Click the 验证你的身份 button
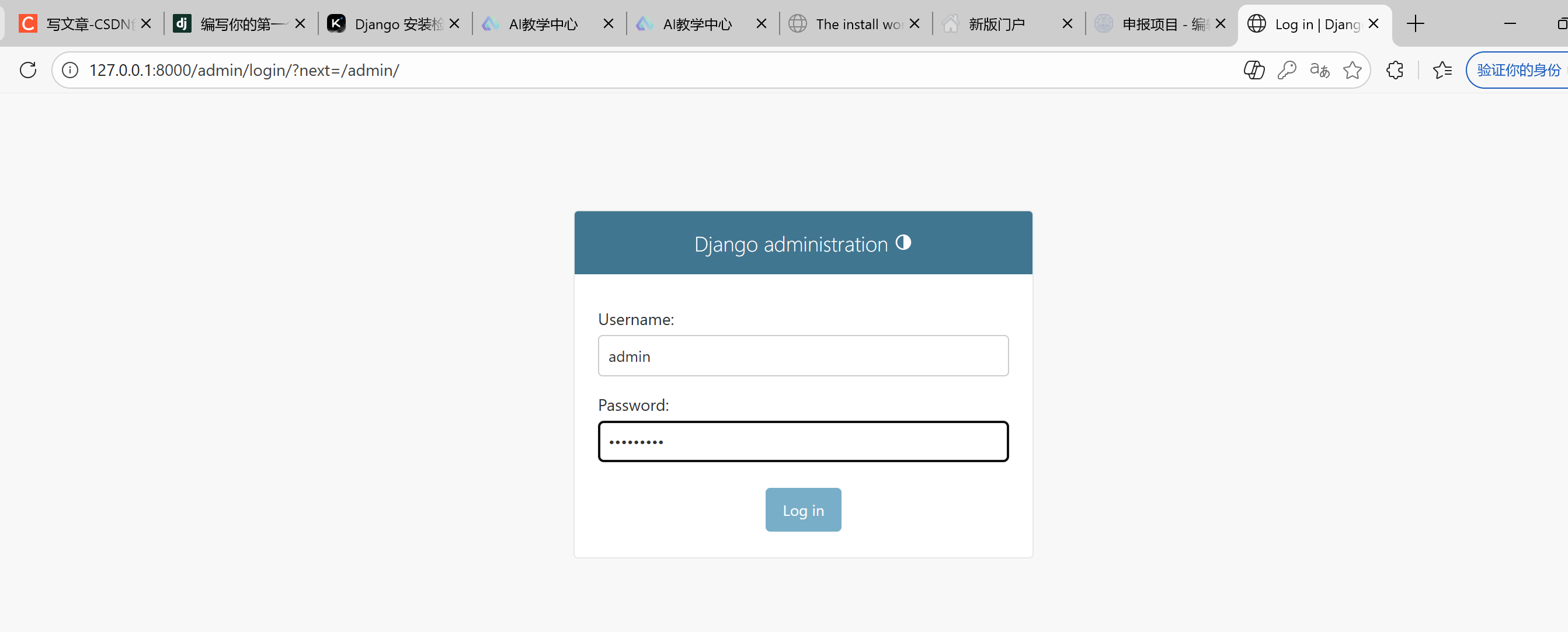Viewport: 1568px width, 632px height. pyautogui.click(x=1517, y=71)
